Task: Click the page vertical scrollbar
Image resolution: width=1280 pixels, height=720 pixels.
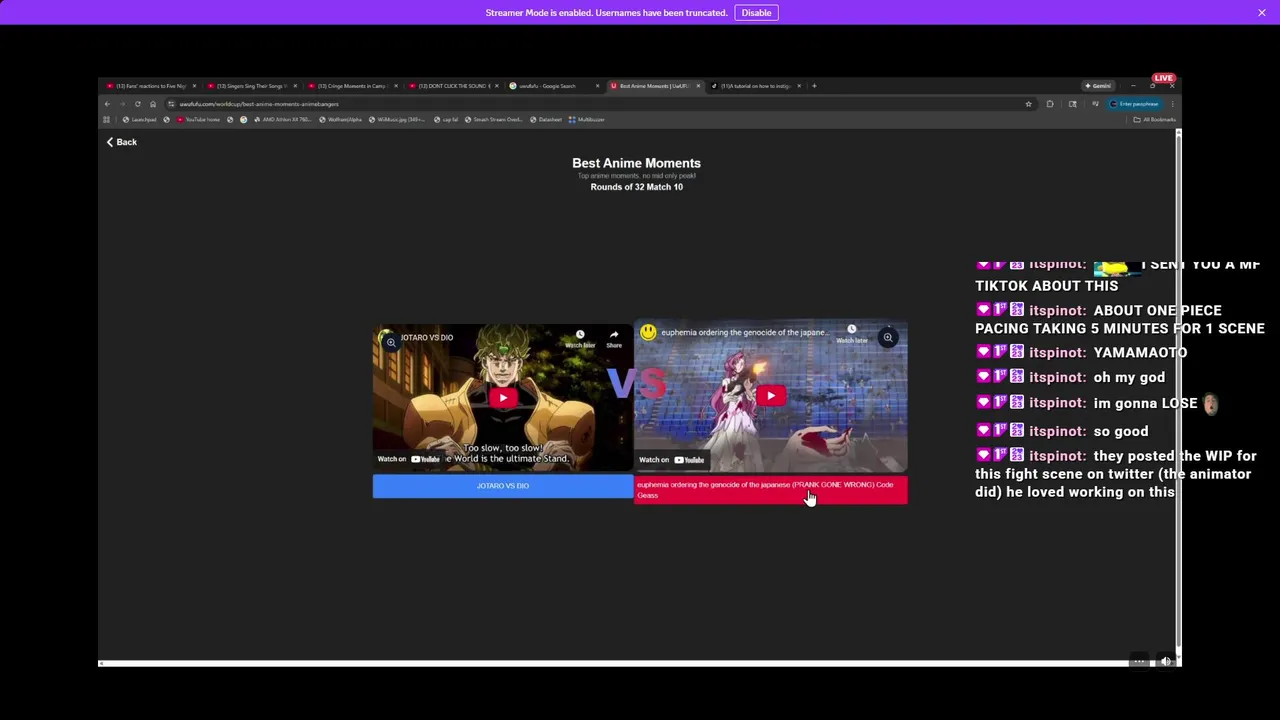Action: click(x=1178, y=390)
